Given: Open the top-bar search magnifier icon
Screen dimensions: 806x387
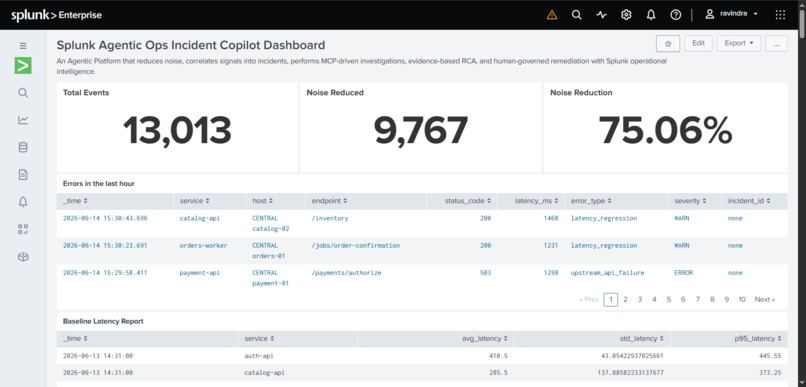Looking at the screenshot, I should 576,15.
